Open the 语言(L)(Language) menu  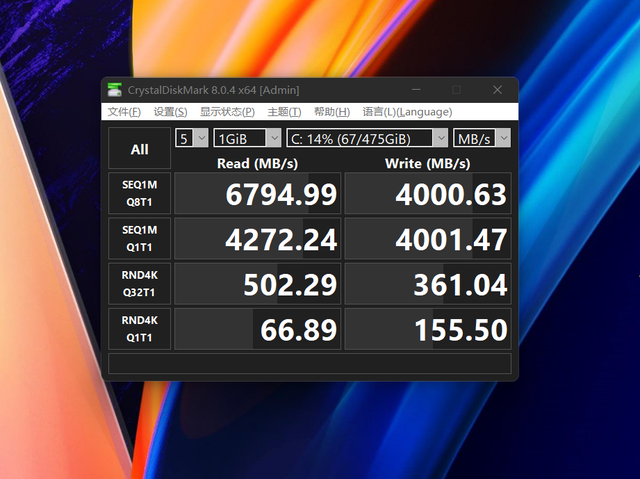(407, 112)
